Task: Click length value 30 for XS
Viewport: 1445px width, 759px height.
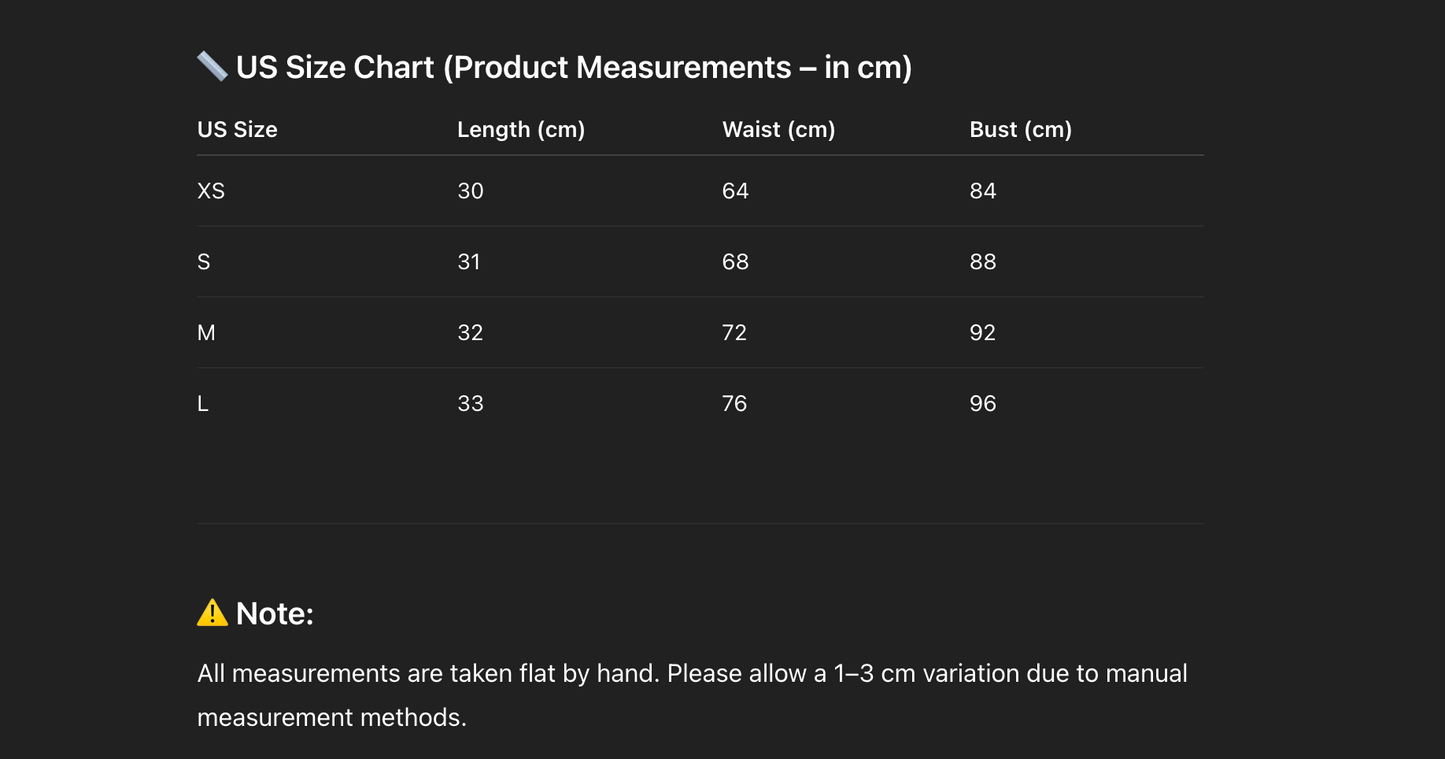Action: click(x=470, y=191)
